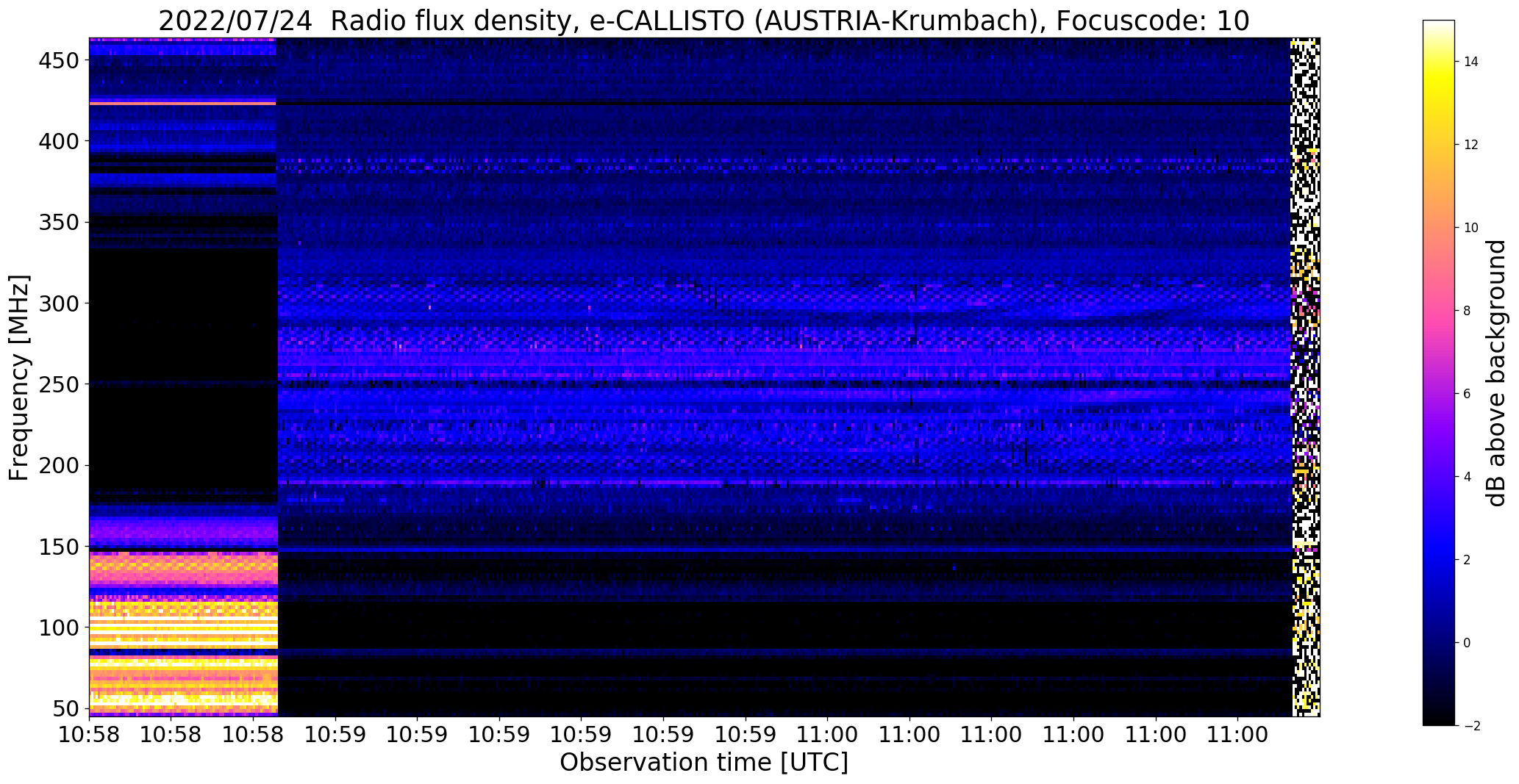Click the 'Observation time [UTC]' x-axis label
The height and width of the screenshot is (784, 1519).
point(704,763)
